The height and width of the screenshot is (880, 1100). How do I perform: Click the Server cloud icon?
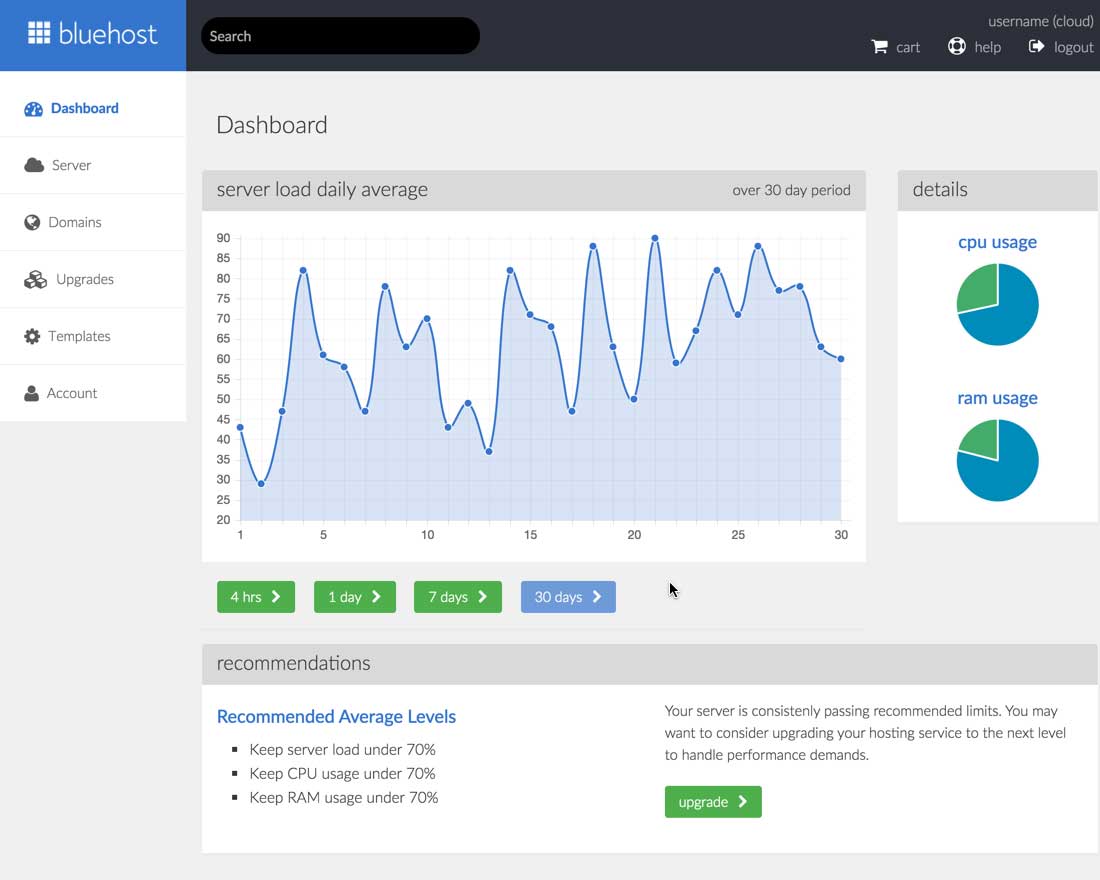coord(34,166)
